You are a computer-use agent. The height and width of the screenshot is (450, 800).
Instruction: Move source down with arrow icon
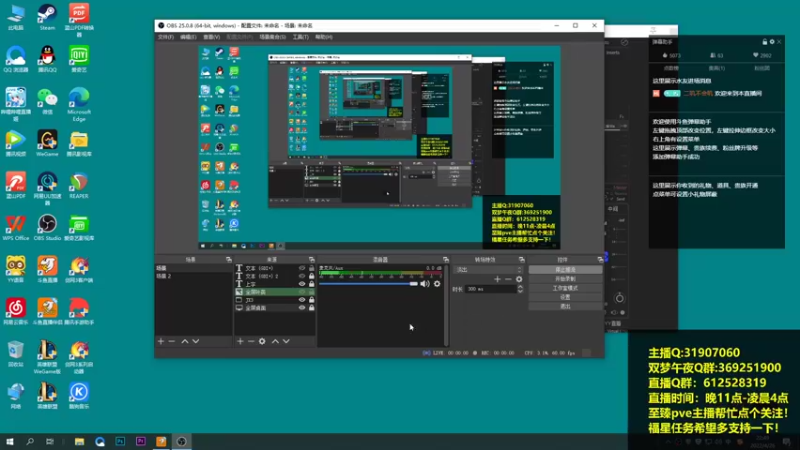coord(286,341)
